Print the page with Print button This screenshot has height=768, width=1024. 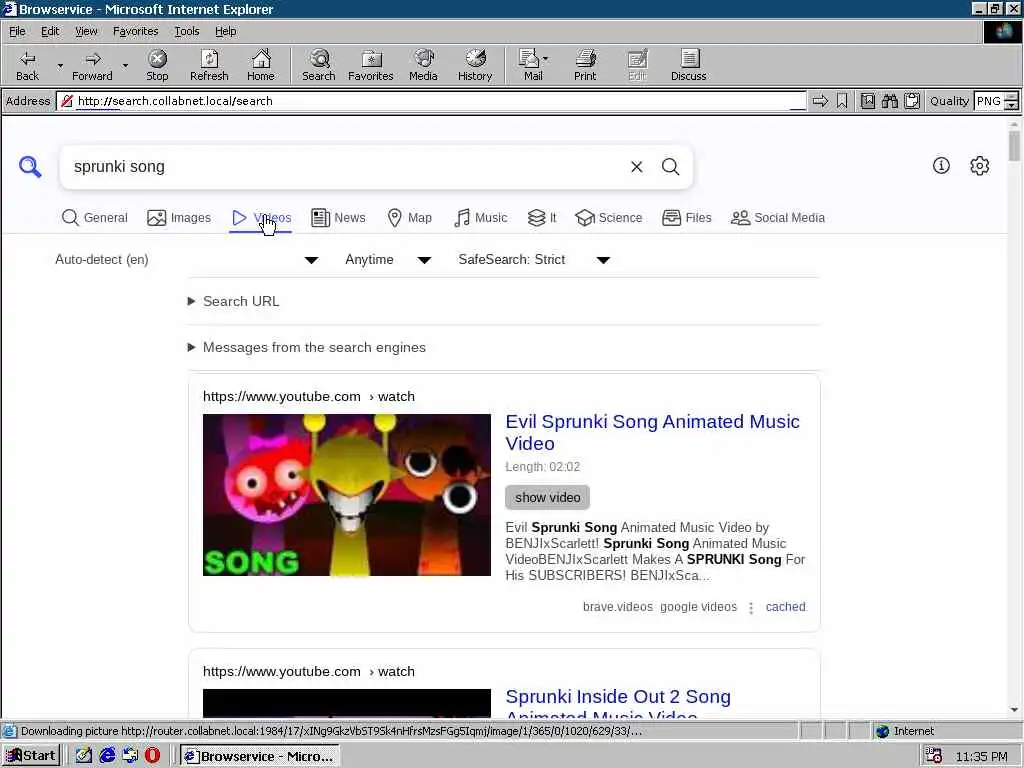pos(584,65)
